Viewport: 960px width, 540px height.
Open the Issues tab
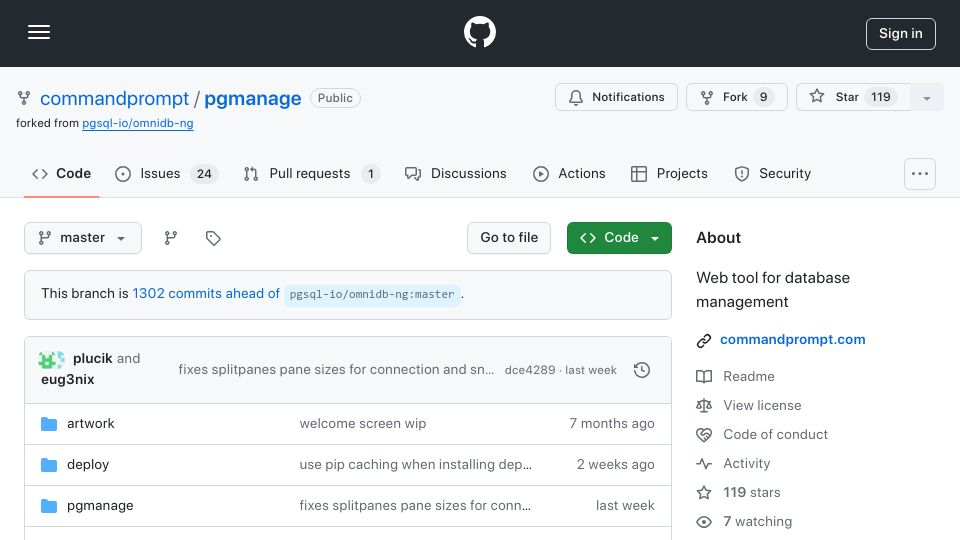pos(167,174)
